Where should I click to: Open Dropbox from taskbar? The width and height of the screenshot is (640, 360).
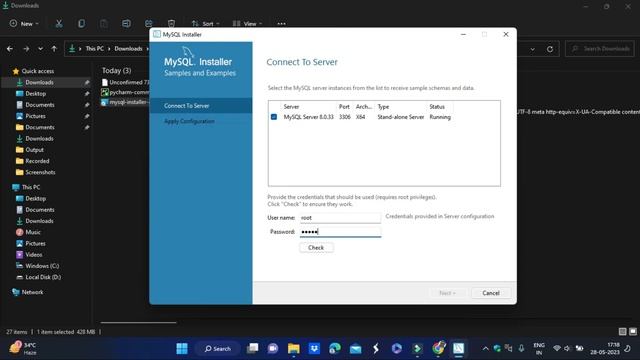click(314, 349)
